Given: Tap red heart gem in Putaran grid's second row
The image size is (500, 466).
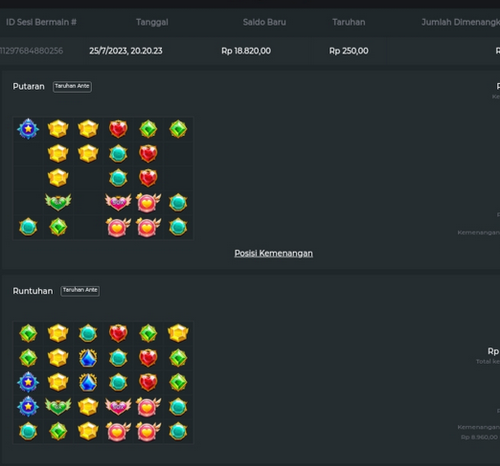Looking at the screenshot, I should click(148, 153).
